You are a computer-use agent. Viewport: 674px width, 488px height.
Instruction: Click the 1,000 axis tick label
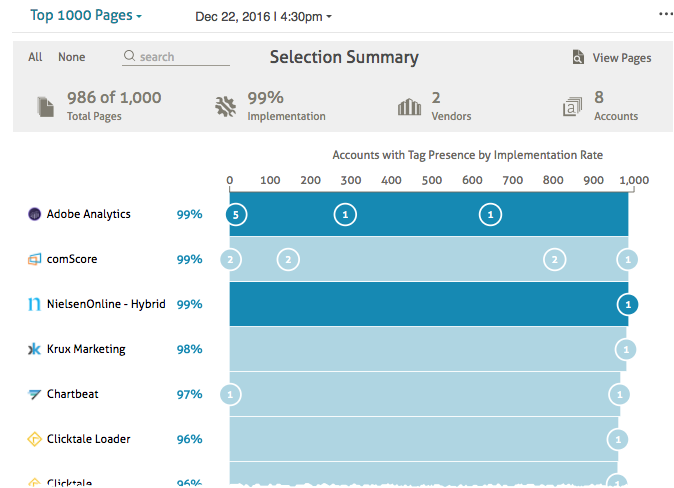click(x=634, y=180)
